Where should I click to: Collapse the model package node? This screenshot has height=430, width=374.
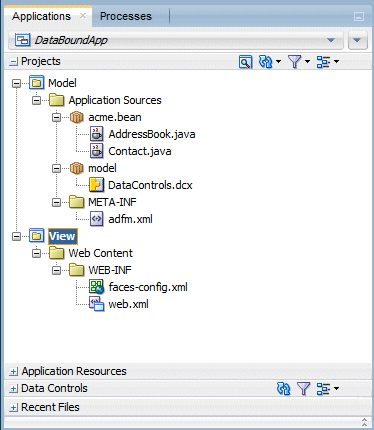[56, 168]
